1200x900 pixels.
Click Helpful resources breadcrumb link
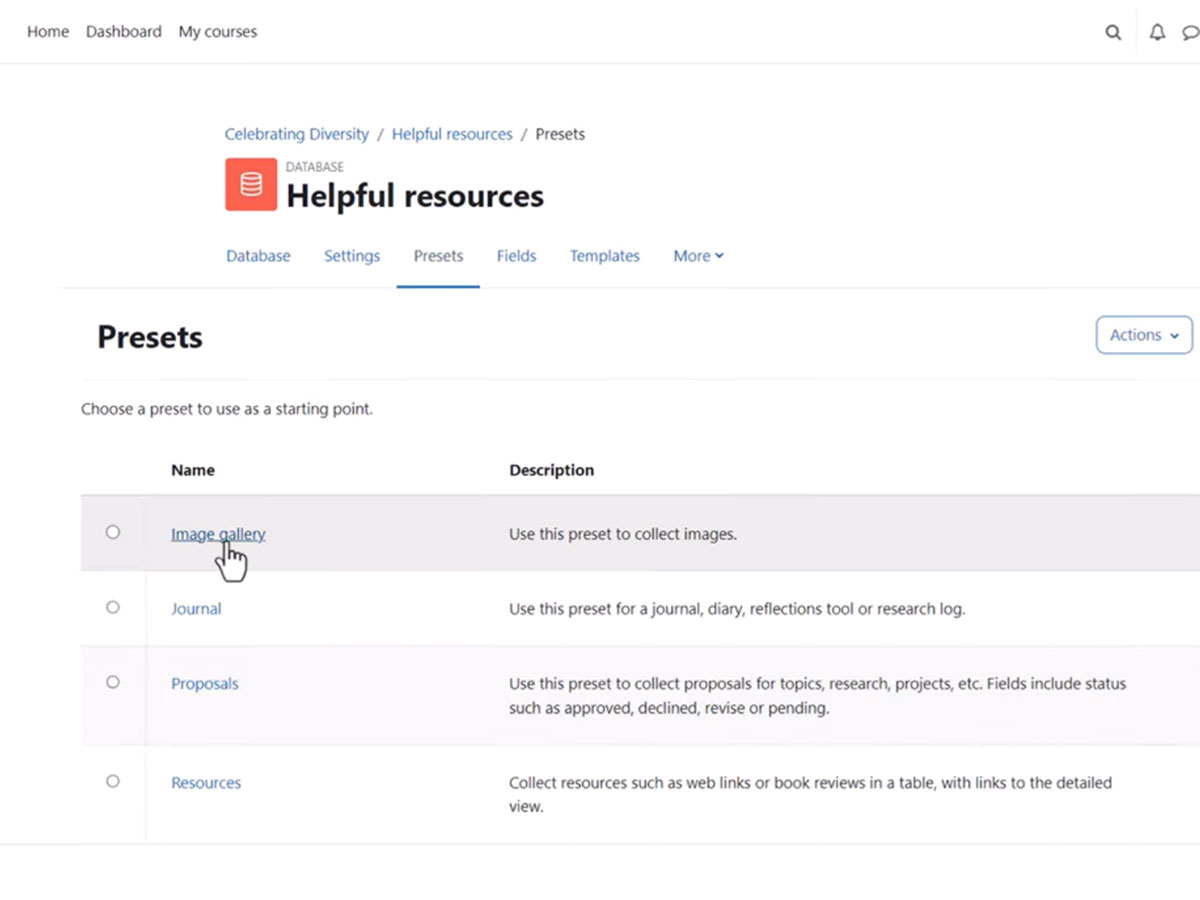pos(452,134)
